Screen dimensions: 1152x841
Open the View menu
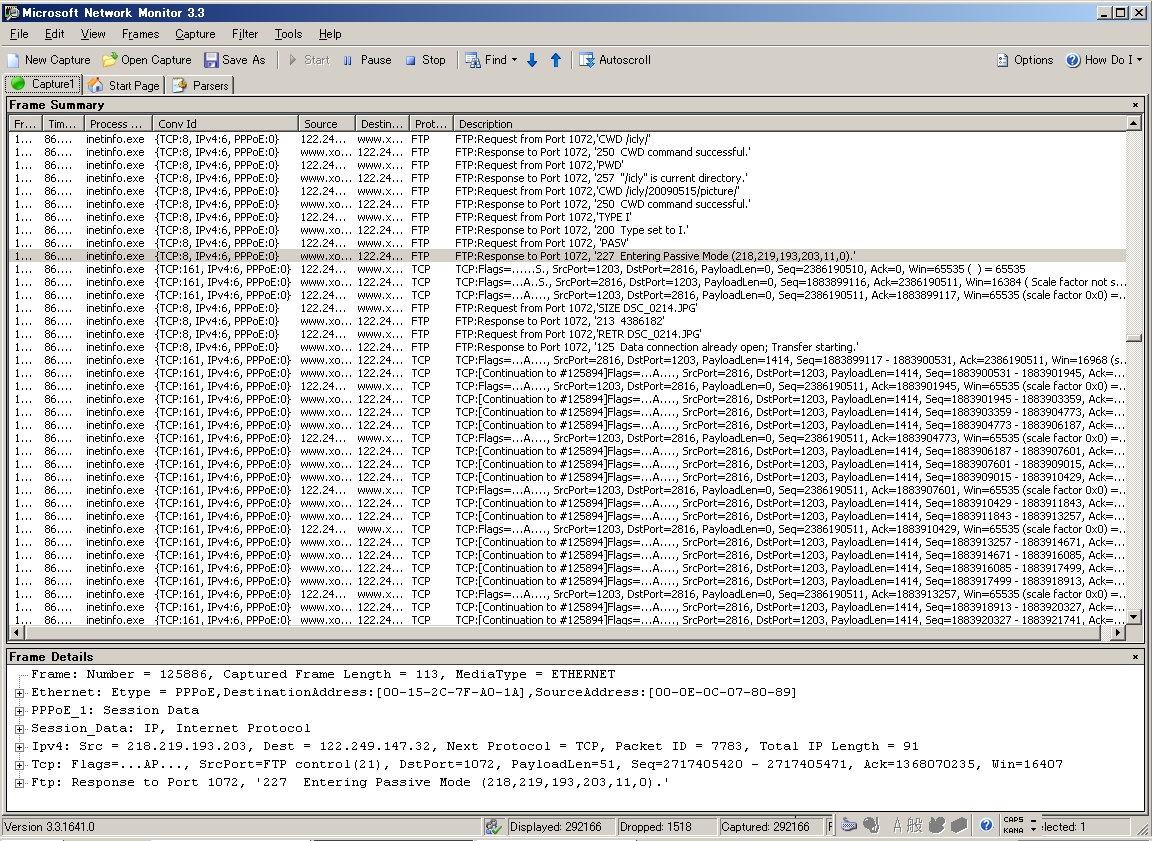pos(93,34)
